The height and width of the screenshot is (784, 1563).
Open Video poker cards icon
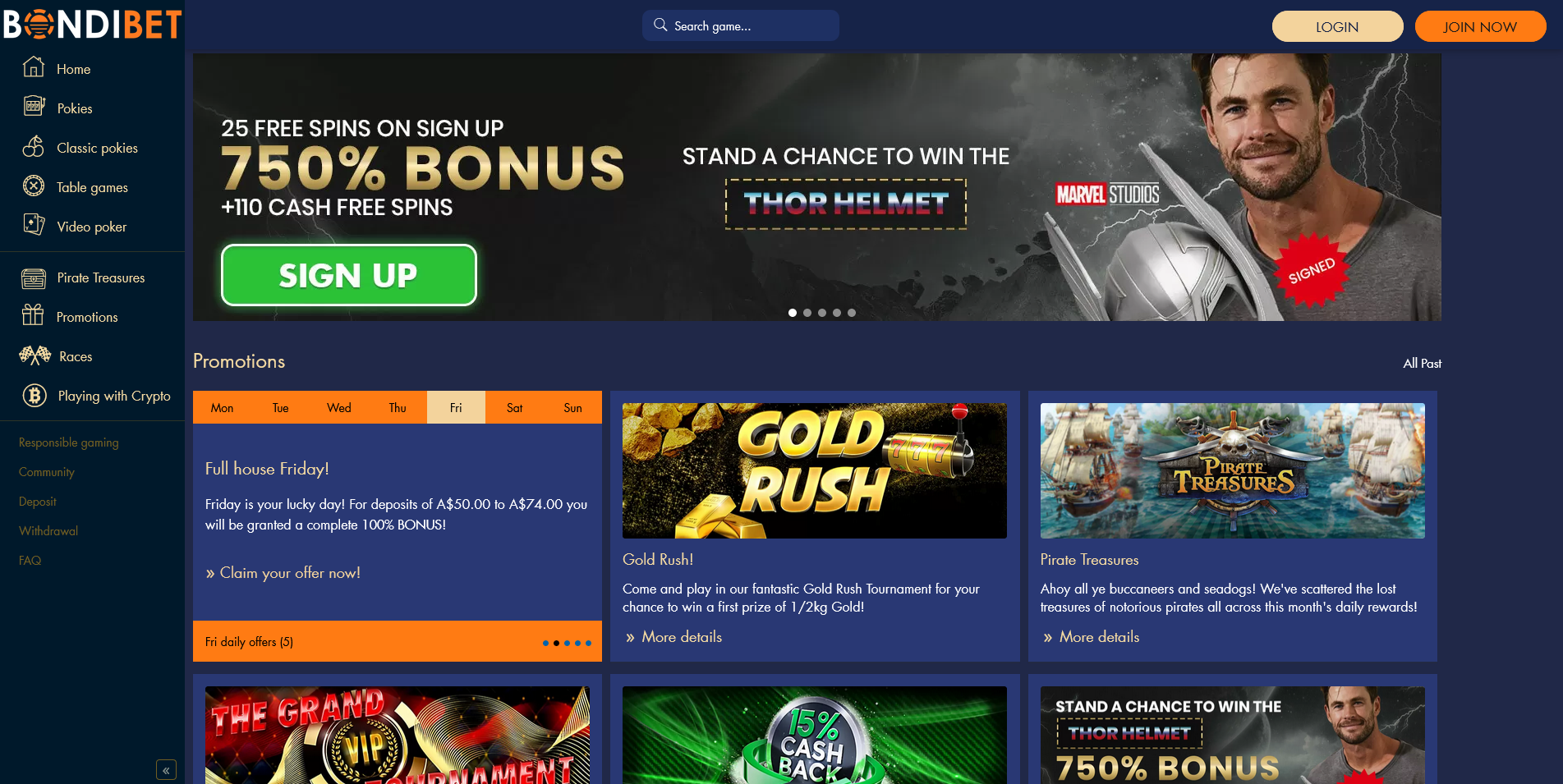34,224
